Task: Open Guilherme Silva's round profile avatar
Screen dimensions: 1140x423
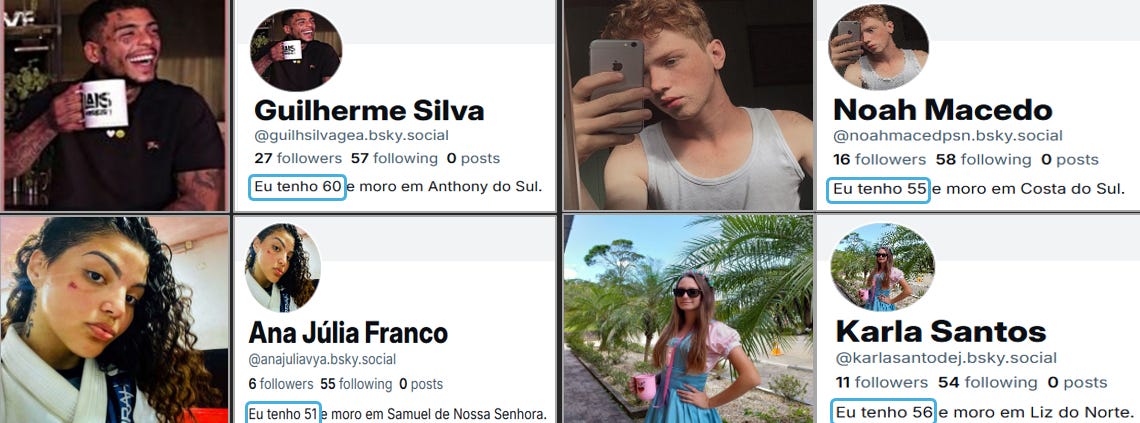Action: (x=296, y=50)
